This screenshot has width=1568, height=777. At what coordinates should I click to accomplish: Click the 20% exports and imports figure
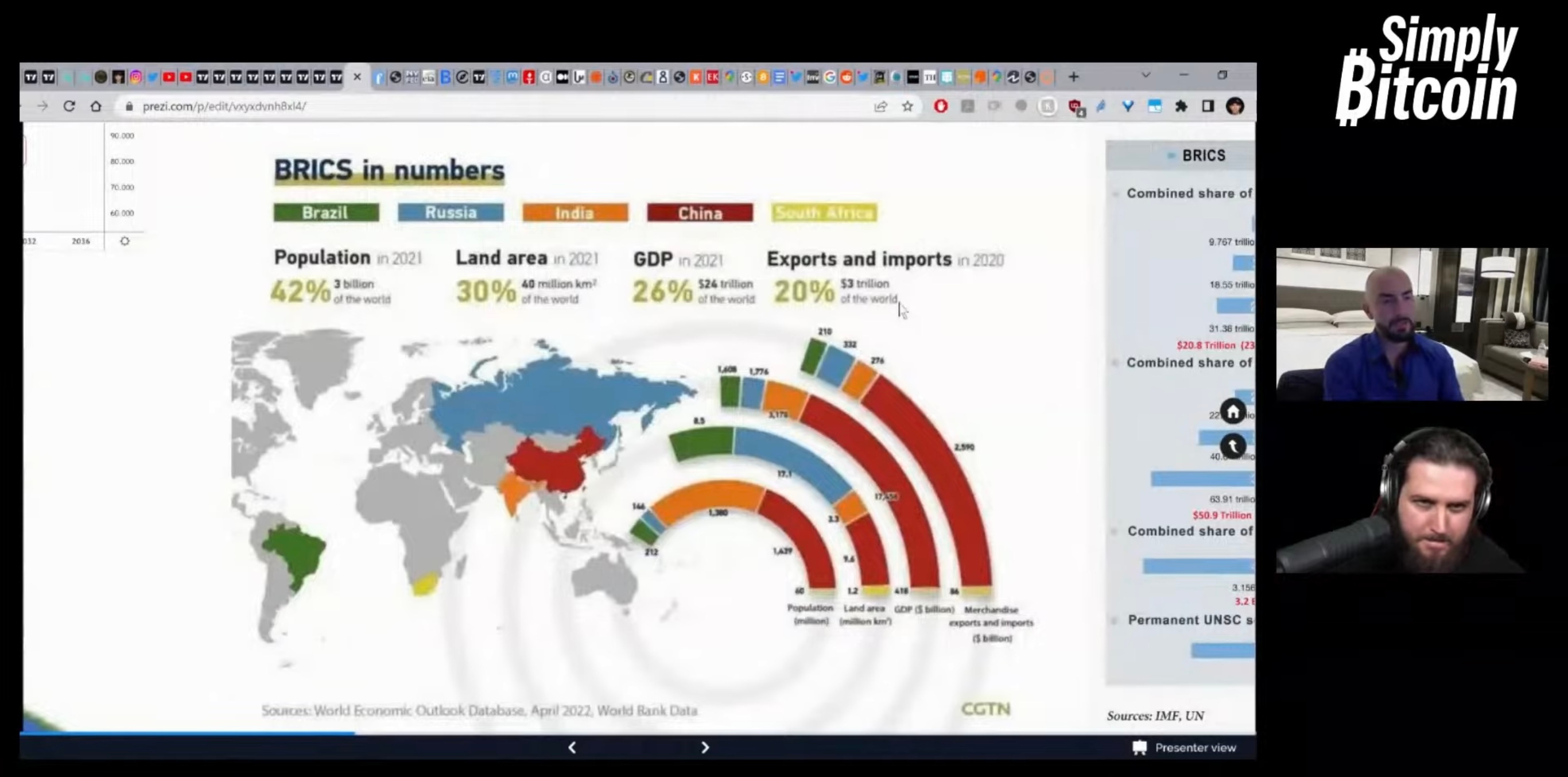(804, 291)
